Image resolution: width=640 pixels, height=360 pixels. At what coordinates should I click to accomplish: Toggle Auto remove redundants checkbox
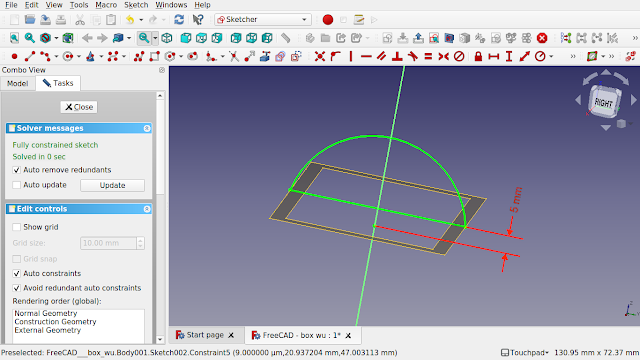tap(16, 170)
